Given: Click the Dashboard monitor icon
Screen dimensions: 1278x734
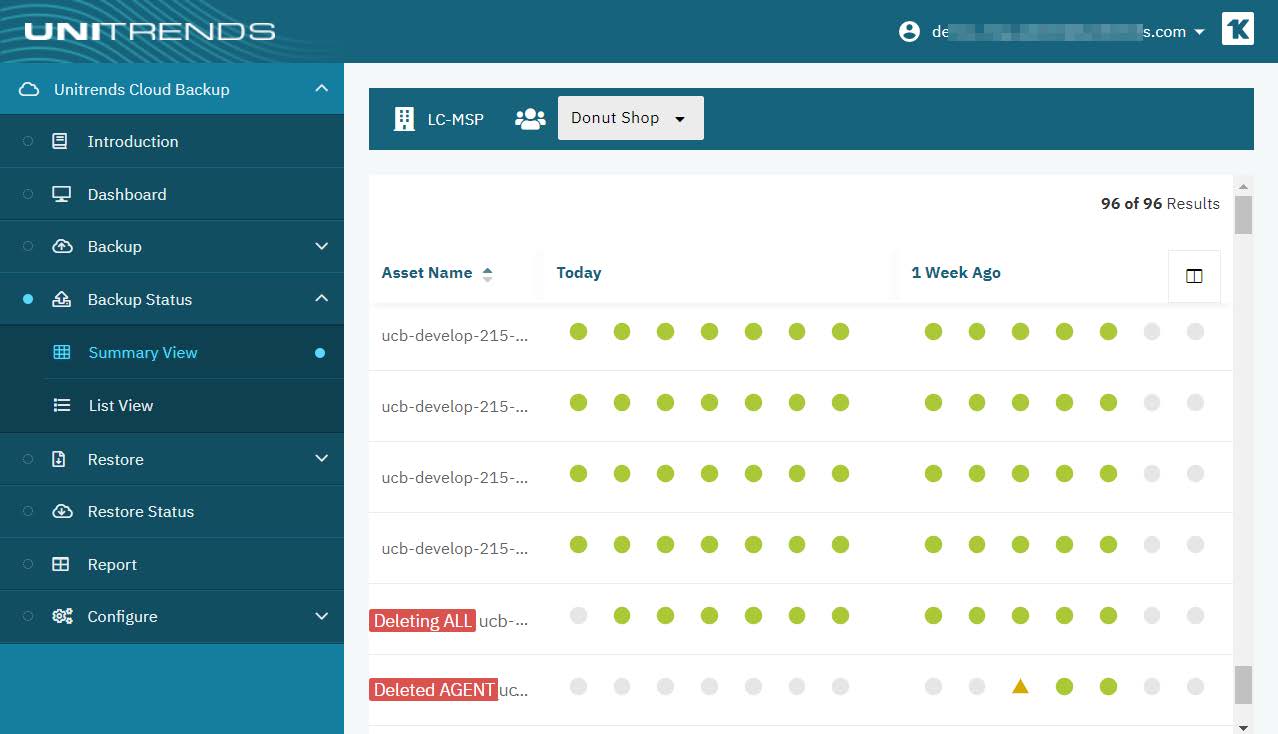Looking at the screenshot, I should (61, 194).
